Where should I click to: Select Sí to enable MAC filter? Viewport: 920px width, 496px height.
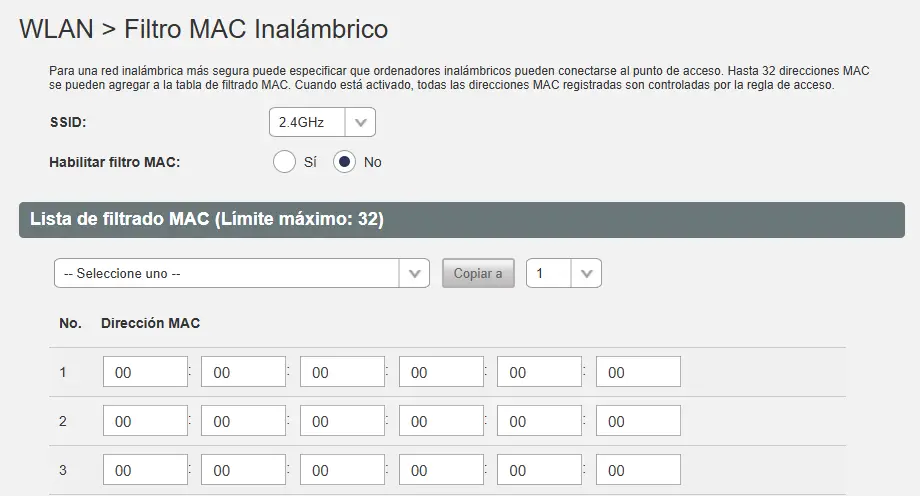pyautogui.click(x=285, y=162)
